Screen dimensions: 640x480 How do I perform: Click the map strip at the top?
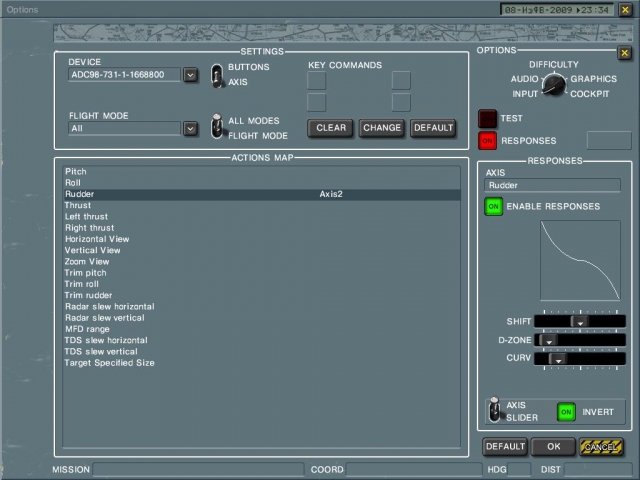[343, 33]
